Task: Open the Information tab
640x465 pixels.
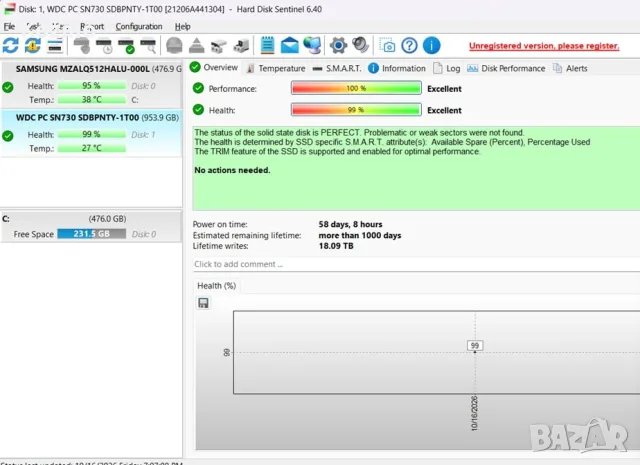Action: click(x=397, y=68)
